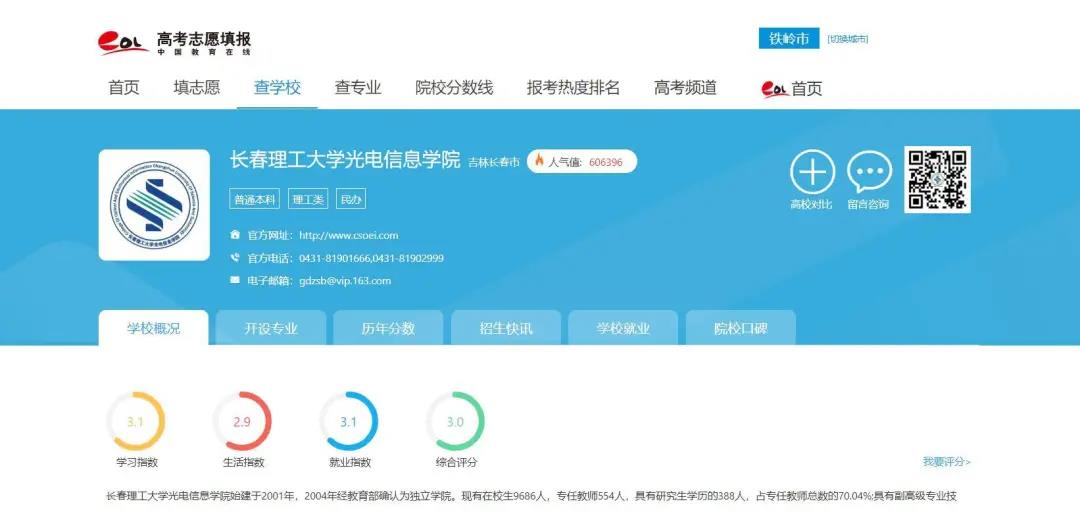This screenshot has width=1080, height=512.
Task: Click the QR code image
Action: coord(937,179)
